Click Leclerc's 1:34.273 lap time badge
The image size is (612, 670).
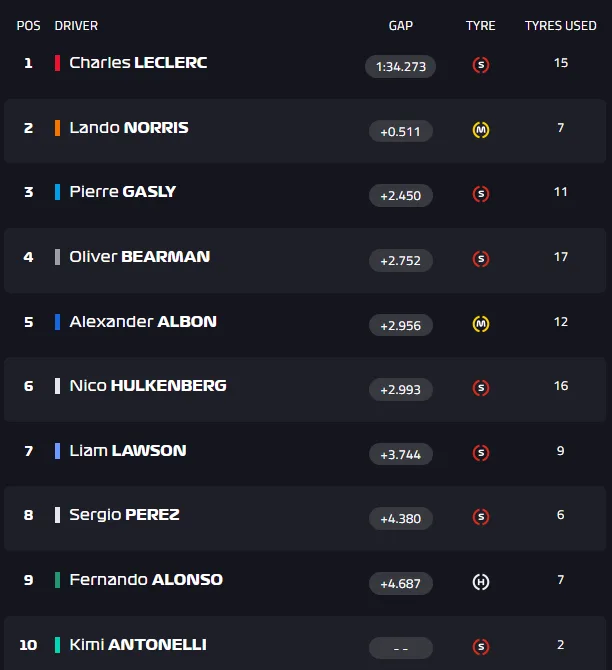click(400, 67)
